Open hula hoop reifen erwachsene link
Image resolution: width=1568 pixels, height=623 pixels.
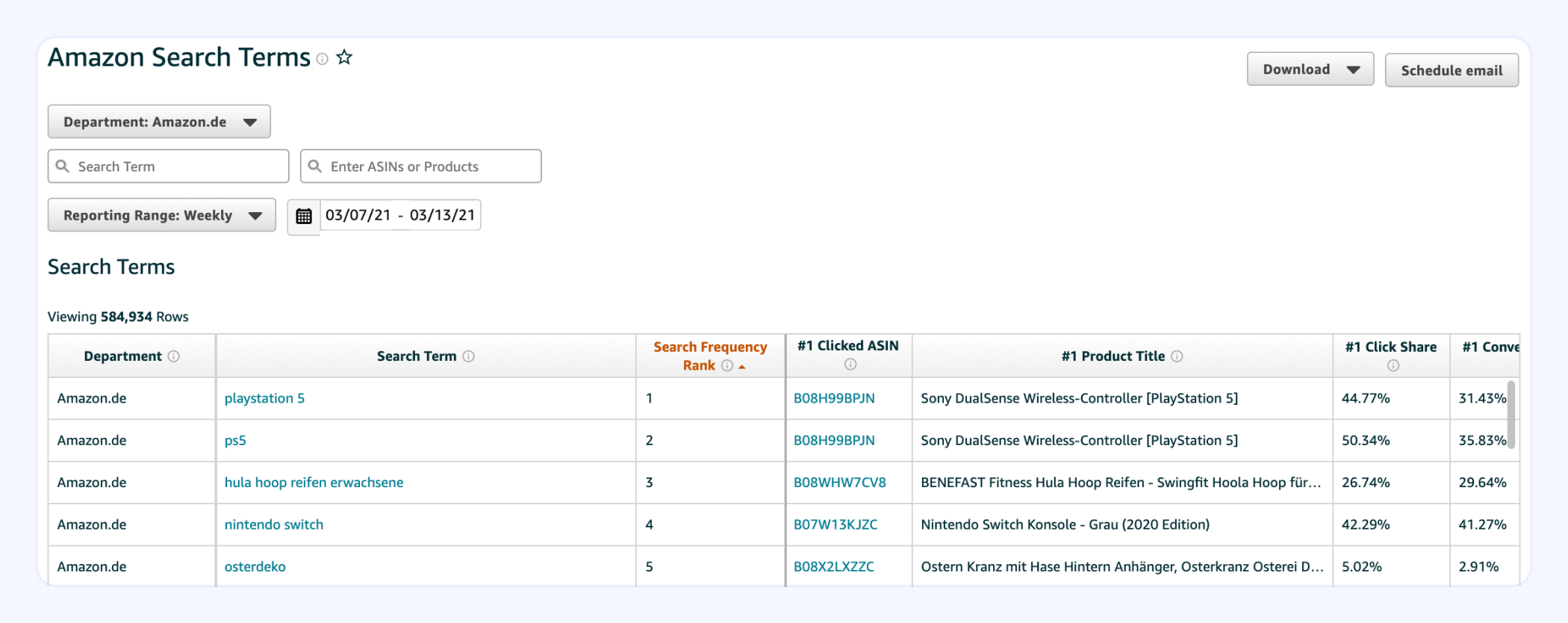[314, 483]
